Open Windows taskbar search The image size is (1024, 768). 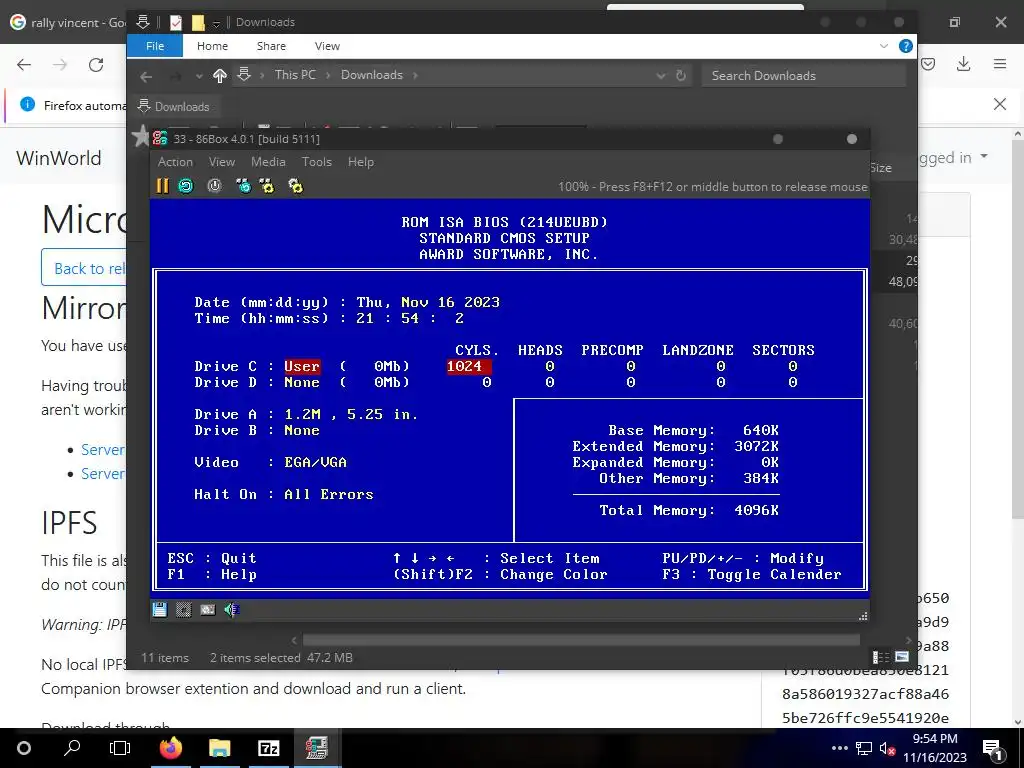72,748
